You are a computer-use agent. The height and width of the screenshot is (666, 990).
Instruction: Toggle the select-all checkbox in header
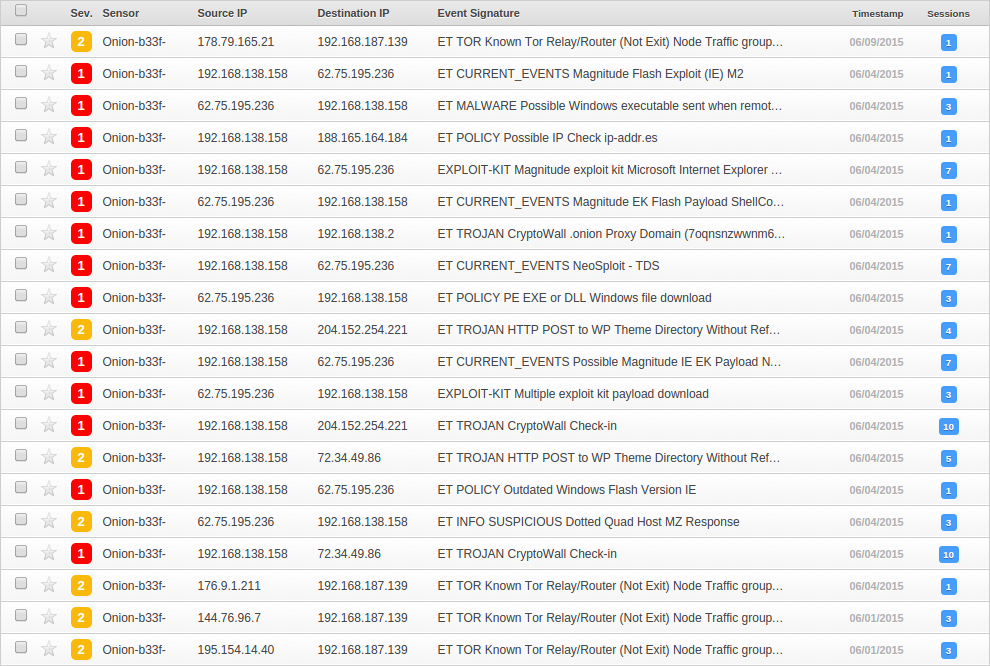click(x=21, y=10)
